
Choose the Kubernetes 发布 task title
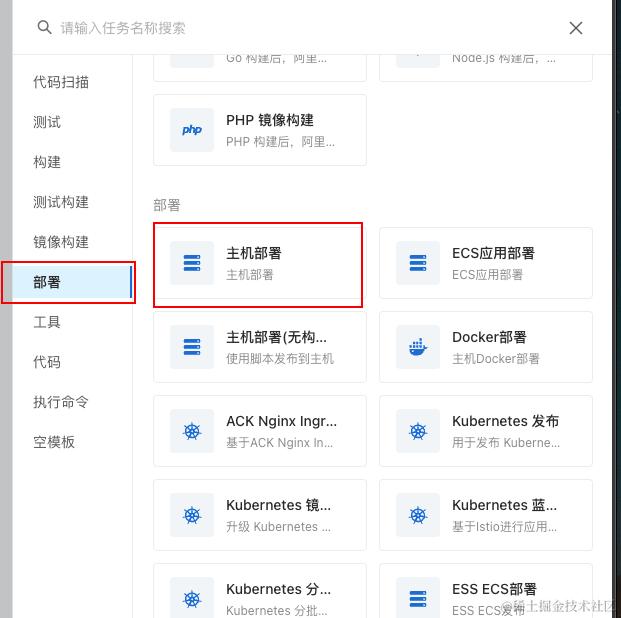tap(505, 421)
